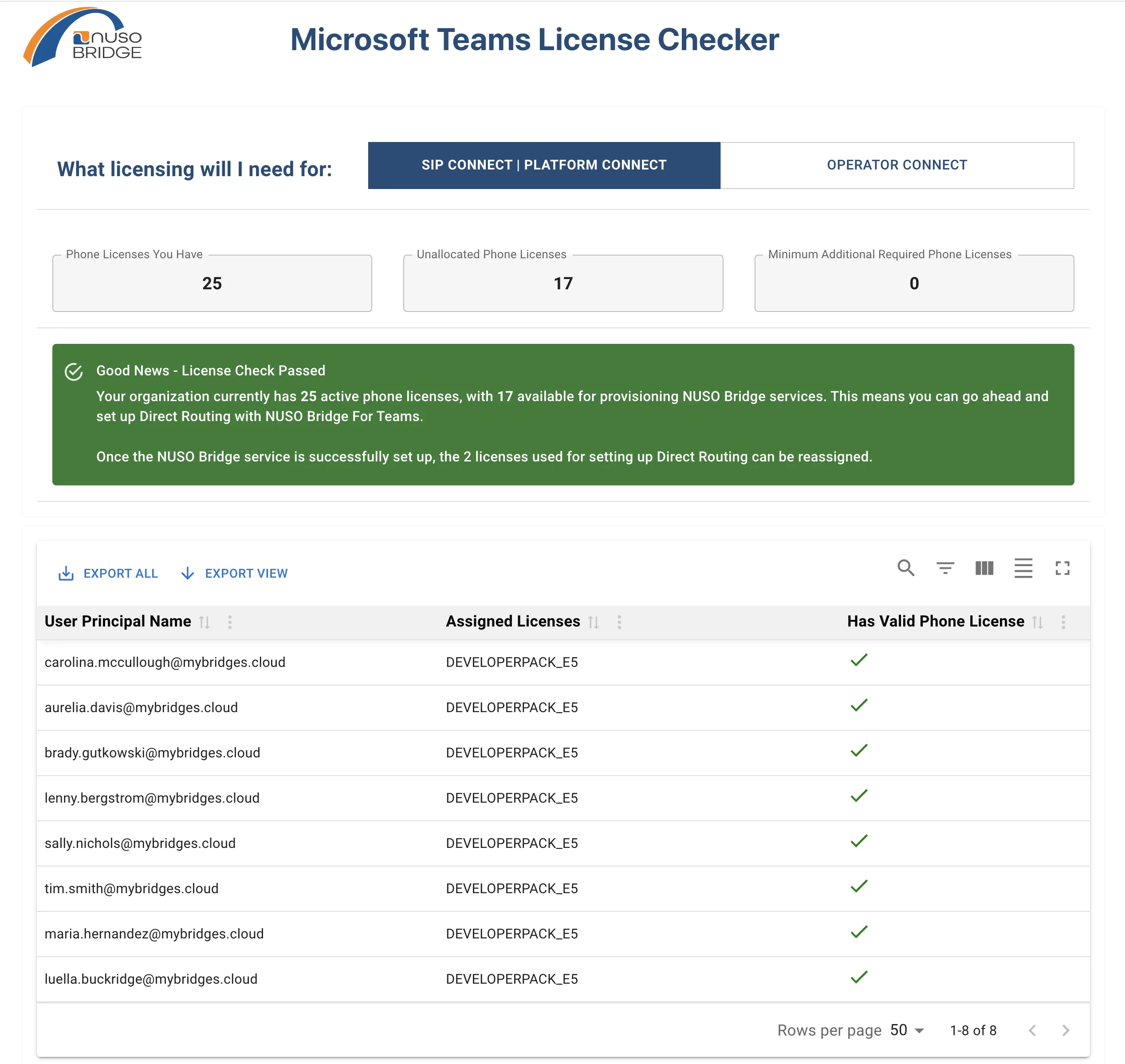Image resolution: width=1125 pixels, height=1064 pixels.
Task: Click aurelia.davis@mybridges.cloud cell
Action: (141, 708)
